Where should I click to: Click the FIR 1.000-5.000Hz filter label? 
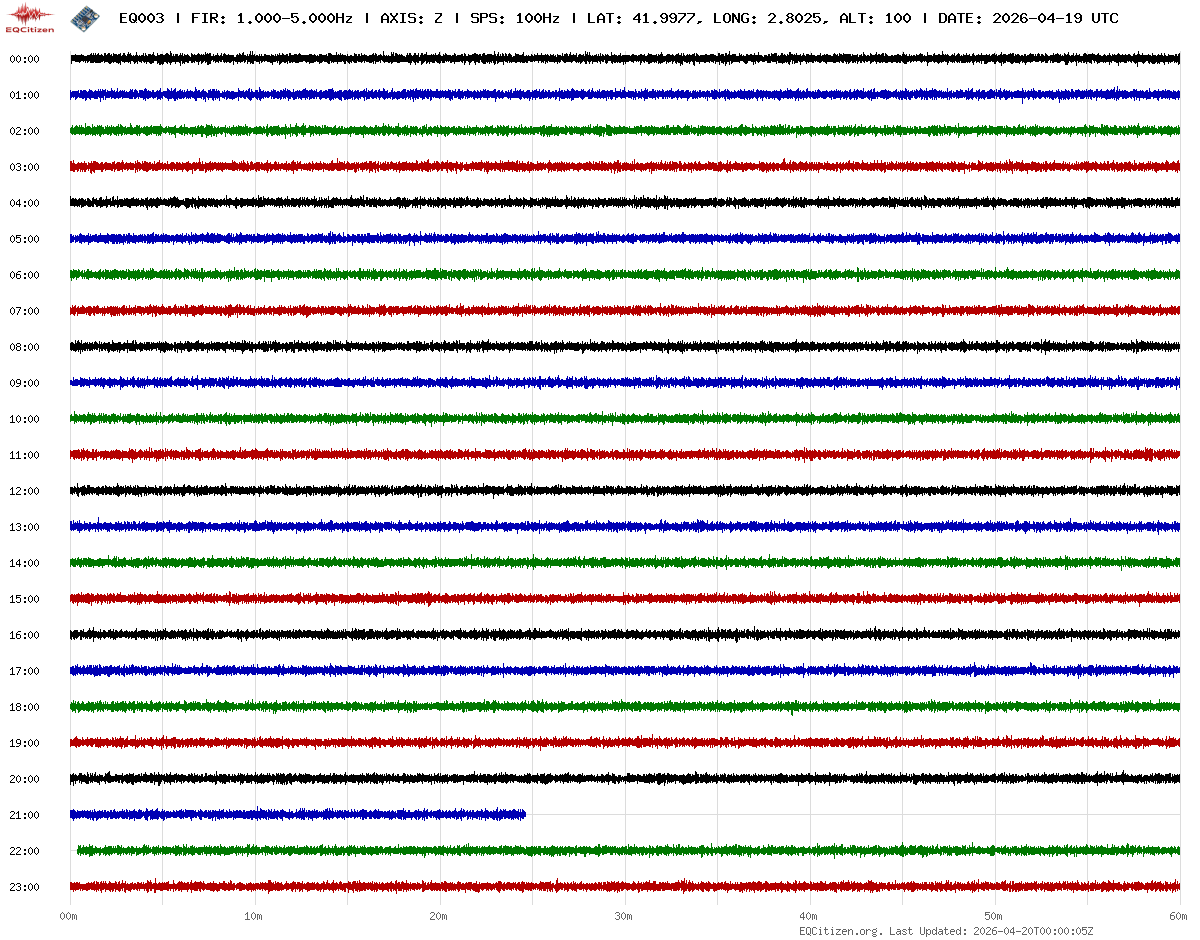pyautogui.click(x=271, y=19)
